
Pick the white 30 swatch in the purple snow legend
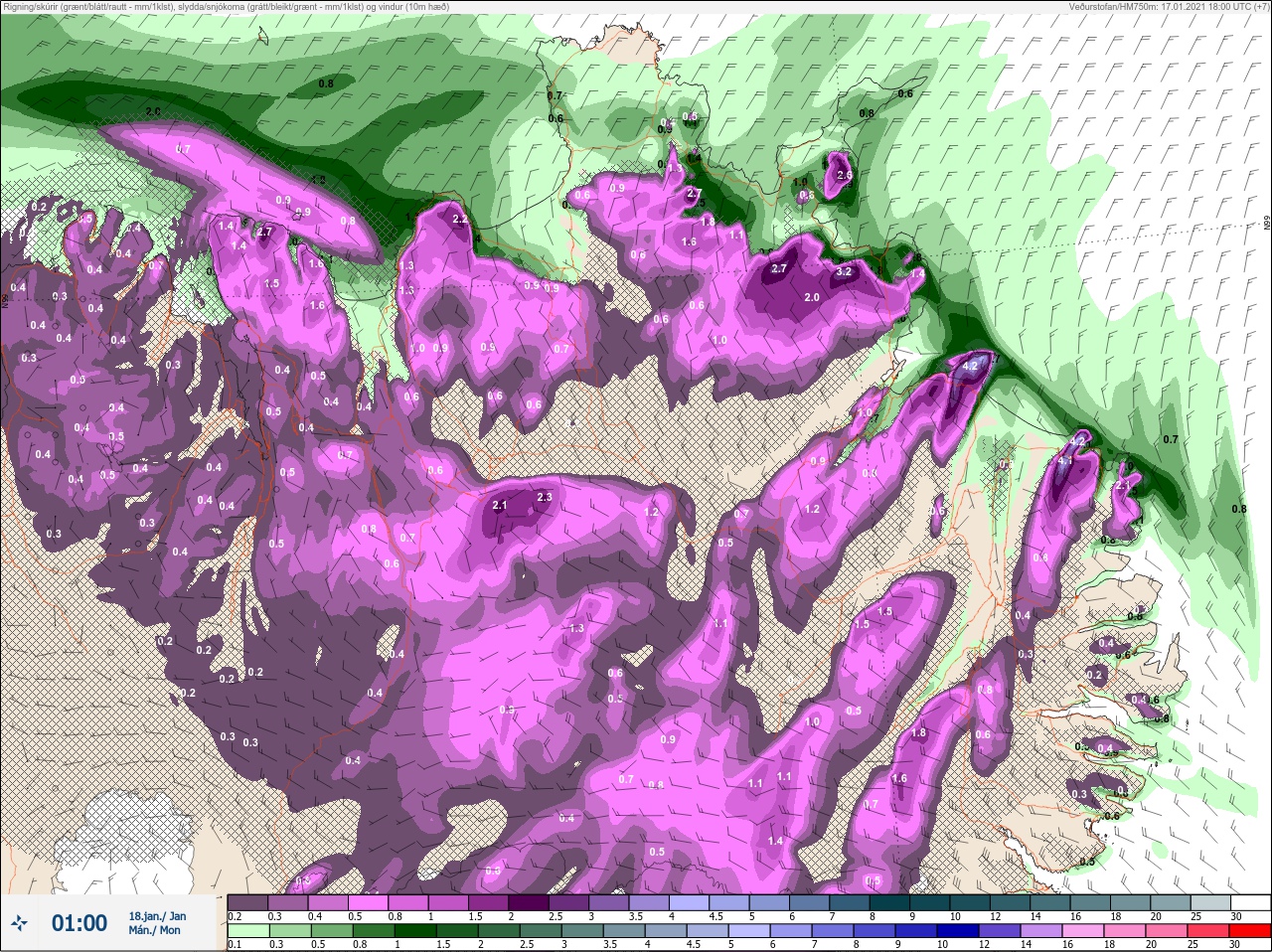[x=1250, y=902]
